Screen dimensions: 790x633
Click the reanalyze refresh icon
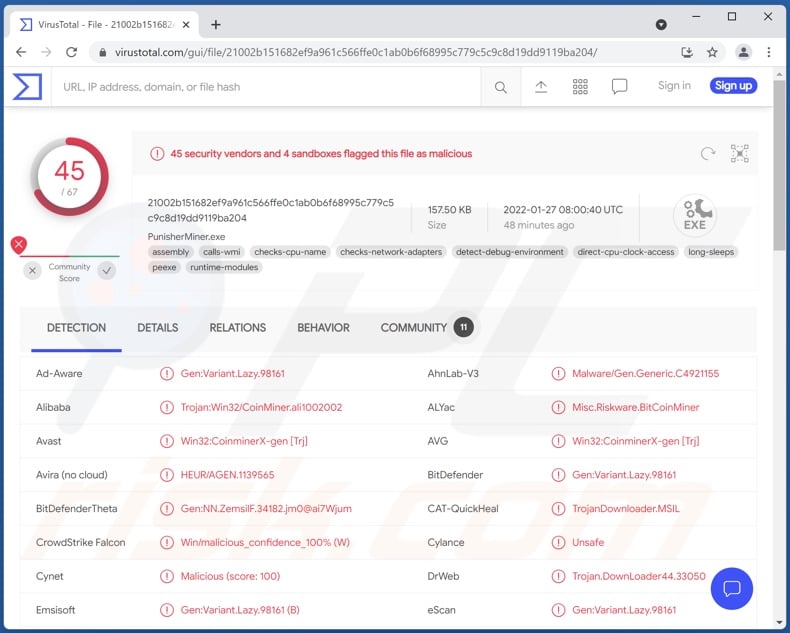point(707,153)
